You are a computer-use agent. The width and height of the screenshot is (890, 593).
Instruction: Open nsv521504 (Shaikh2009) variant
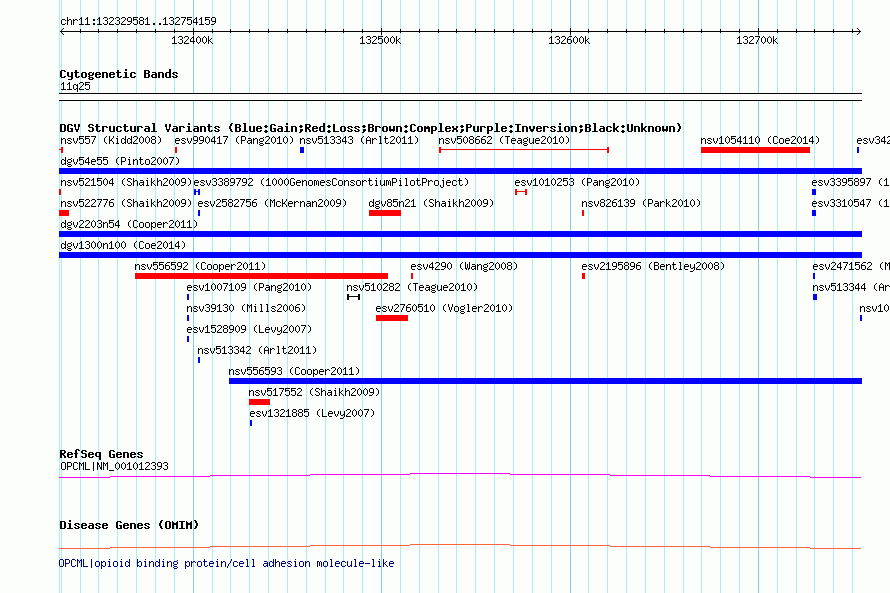[x=126, y=182]
